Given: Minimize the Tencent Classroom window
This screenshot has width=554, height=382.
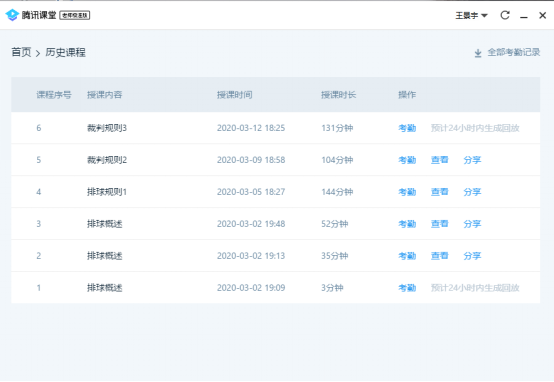Looking at the screenshot, I should [524, 16].
